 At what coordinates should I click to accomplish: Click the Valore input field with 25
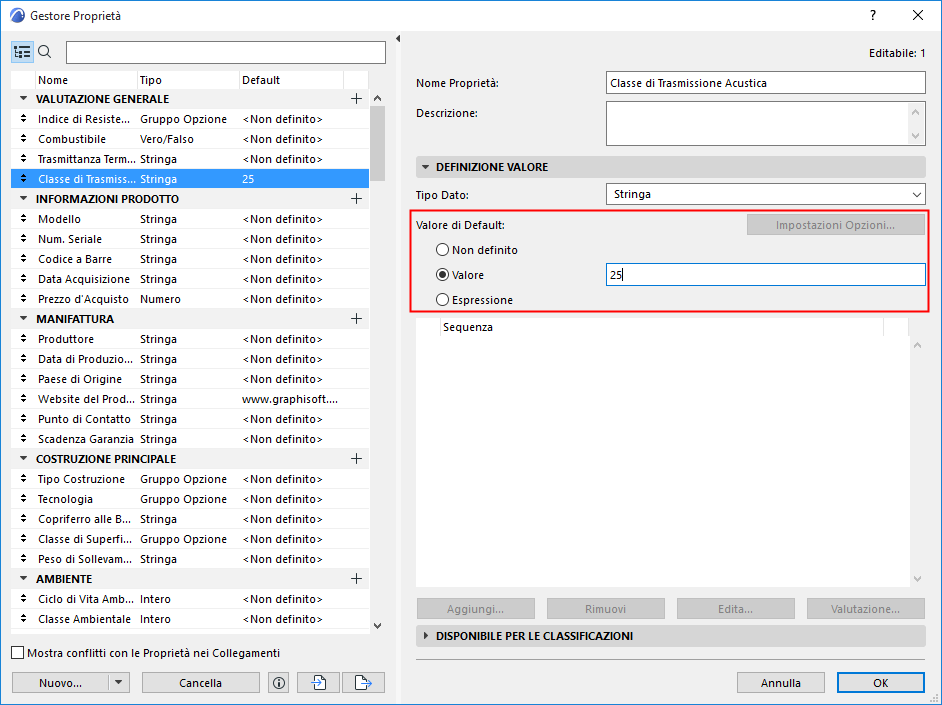click(x=765, y=274)
